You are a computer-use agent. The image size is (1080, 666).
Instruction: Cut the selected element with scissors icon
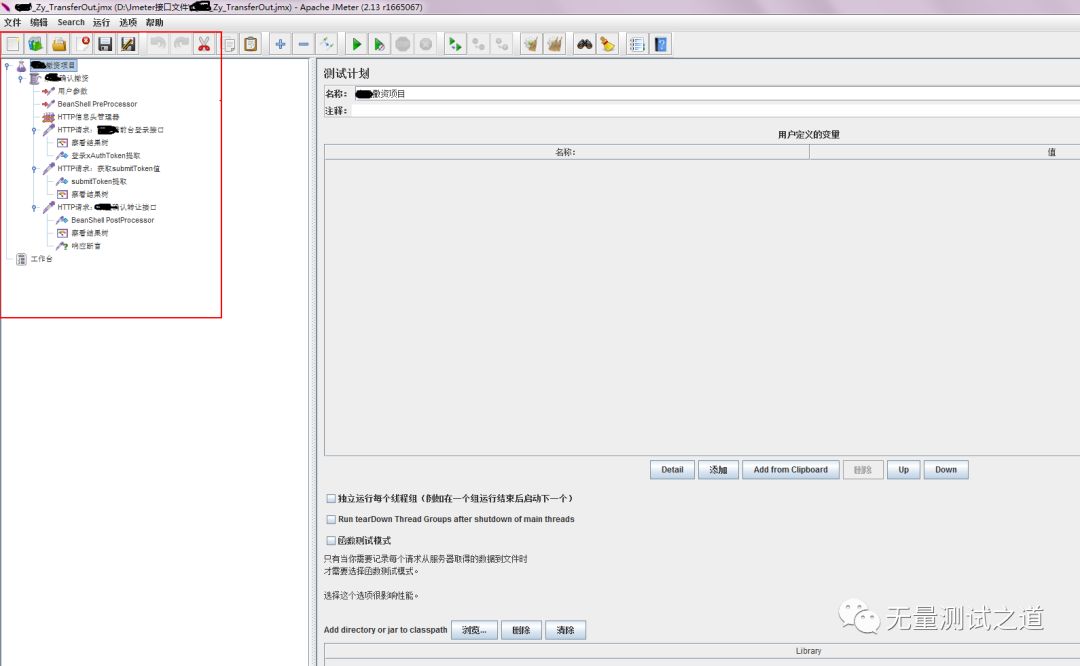205,43
